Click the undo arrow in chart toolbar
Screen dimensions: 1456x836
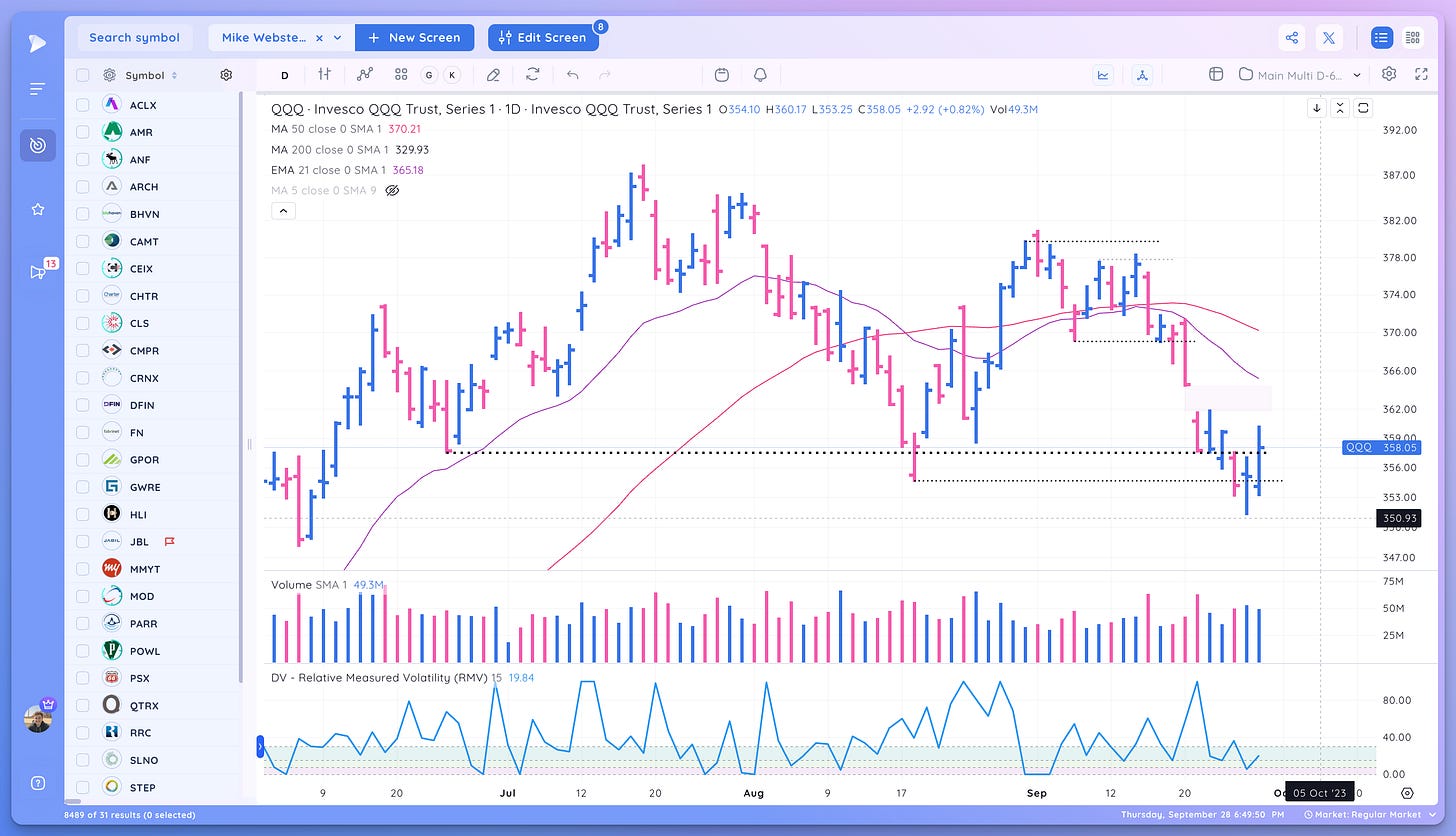point(572,74)
